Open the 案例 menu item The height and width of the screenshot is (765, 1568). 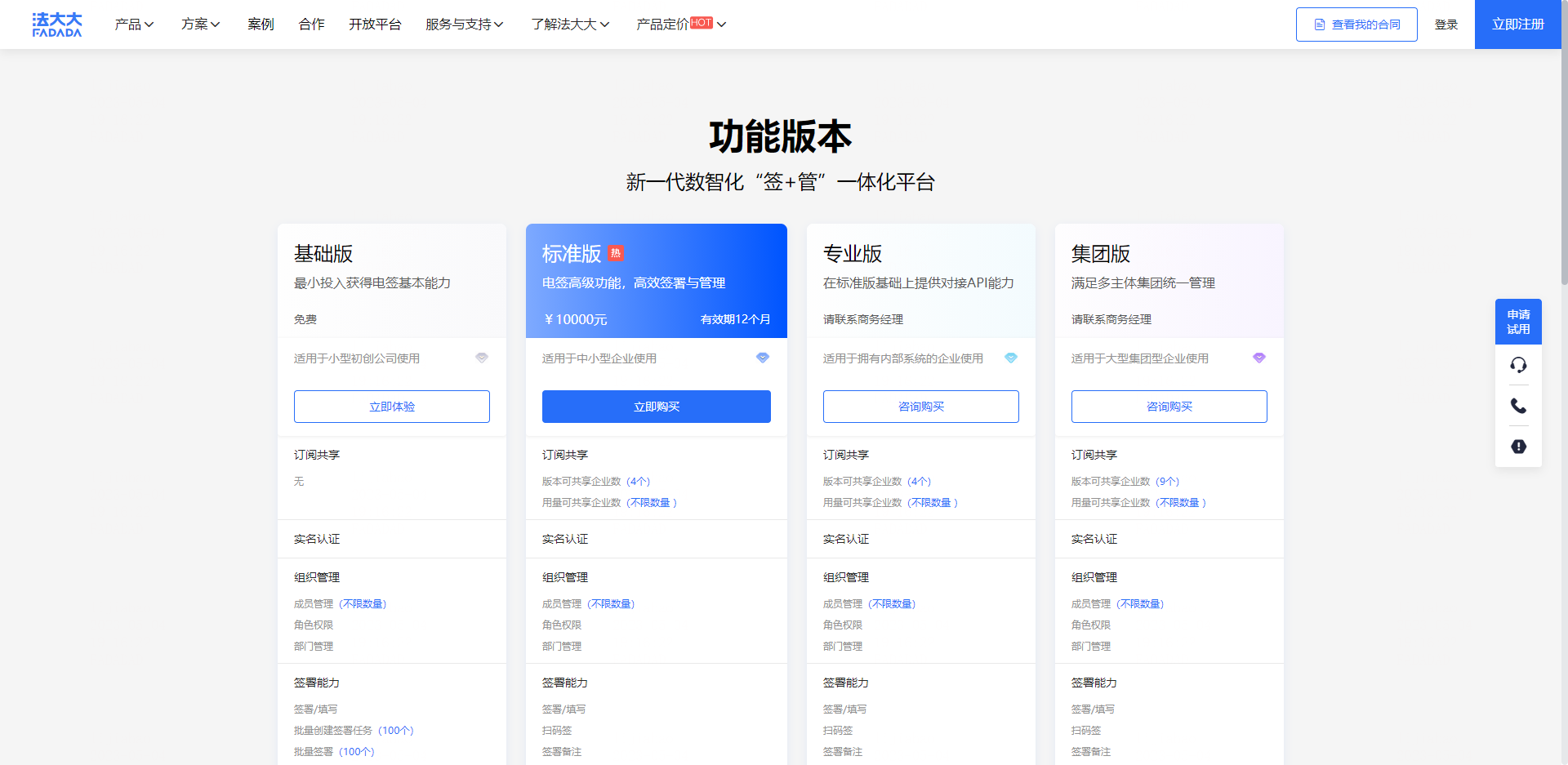(261, 24)
